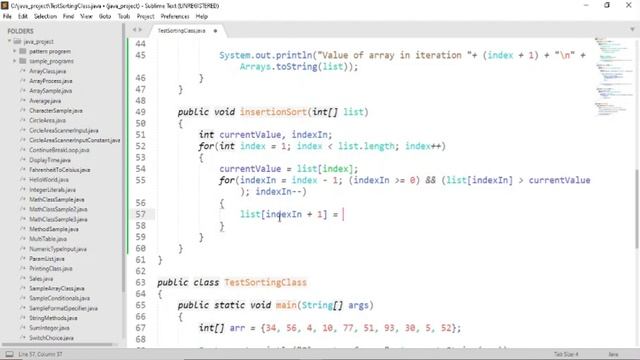Open the Preferences menu
This screenshot has width=640, height=360.
[x=175, y=16]
